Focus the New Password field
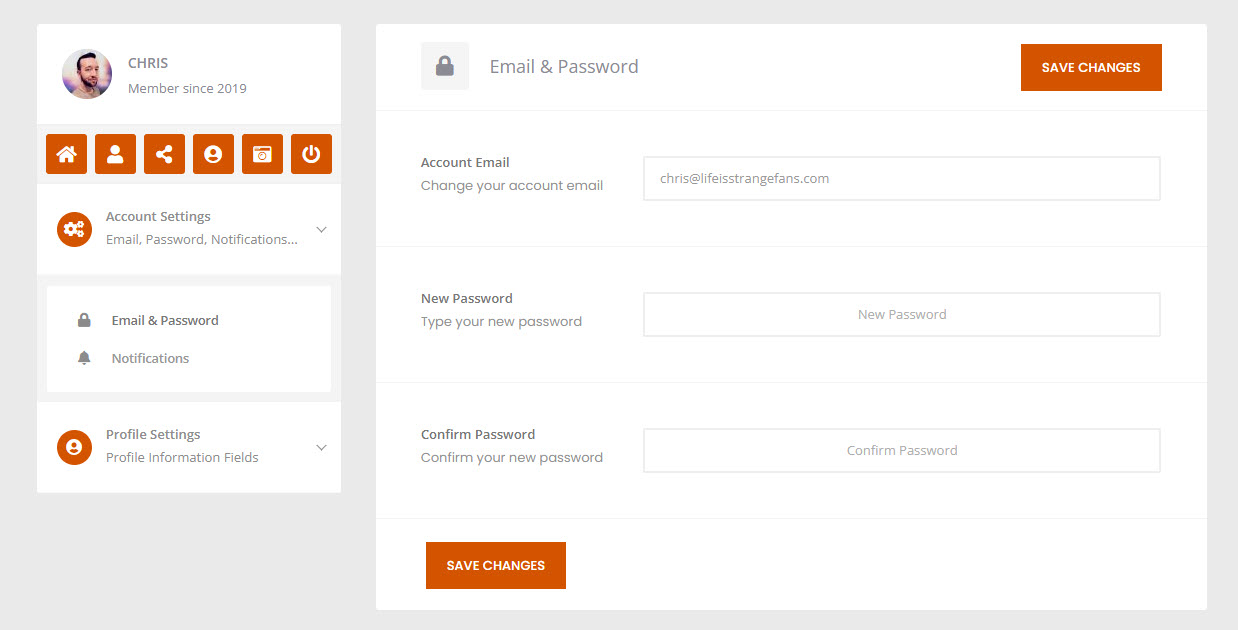The image size is (1238, 630). click(x=902, y=314)
